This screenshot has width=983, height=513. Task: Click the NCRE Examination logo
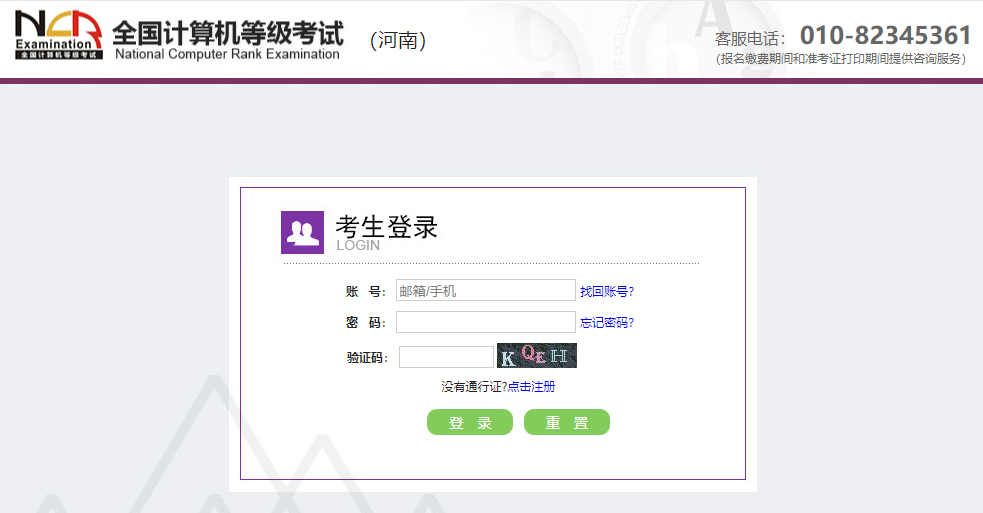tap(59, 34)
